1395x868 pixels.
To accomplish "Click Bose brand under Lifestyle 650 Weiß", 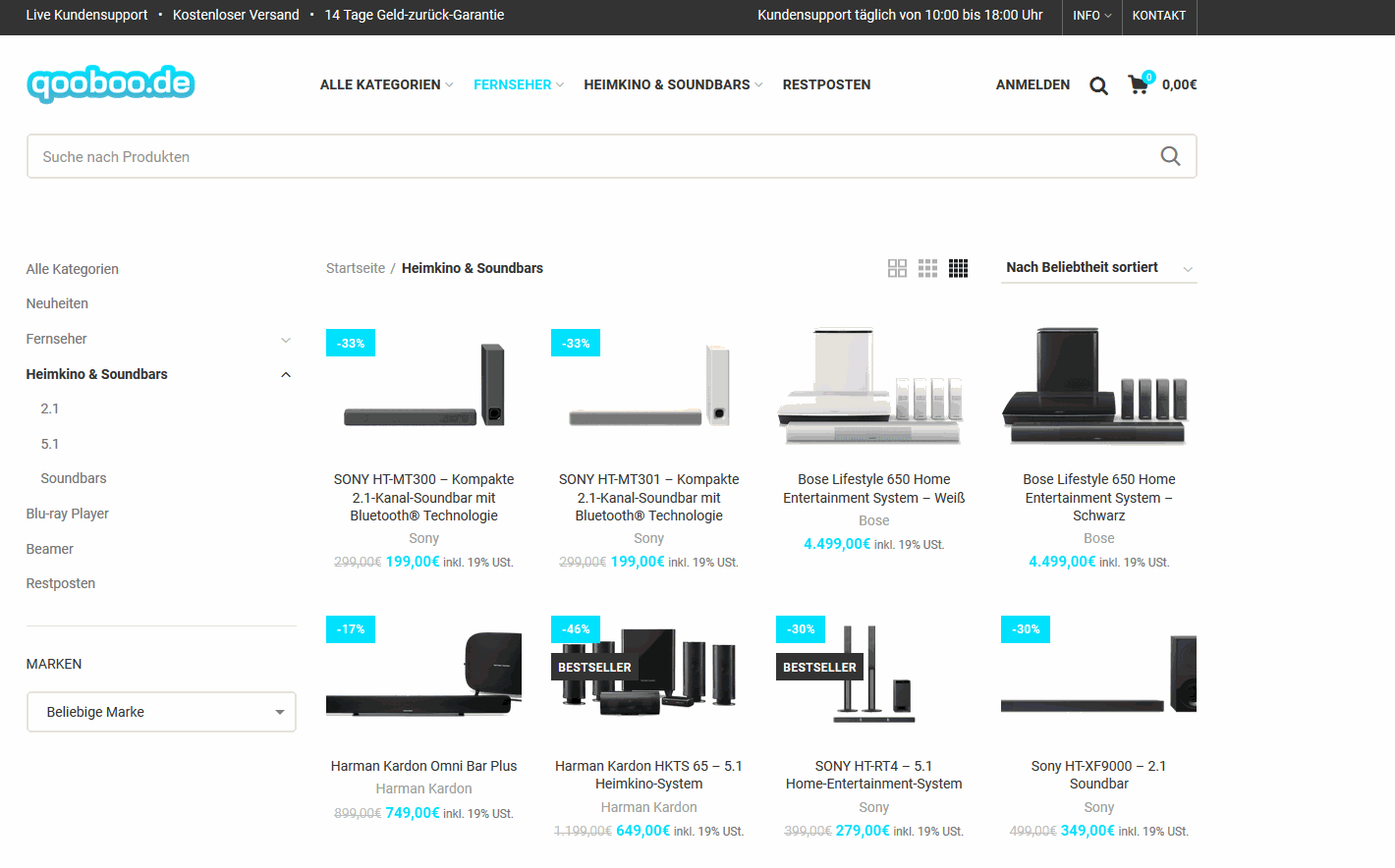I will point(873,520).
